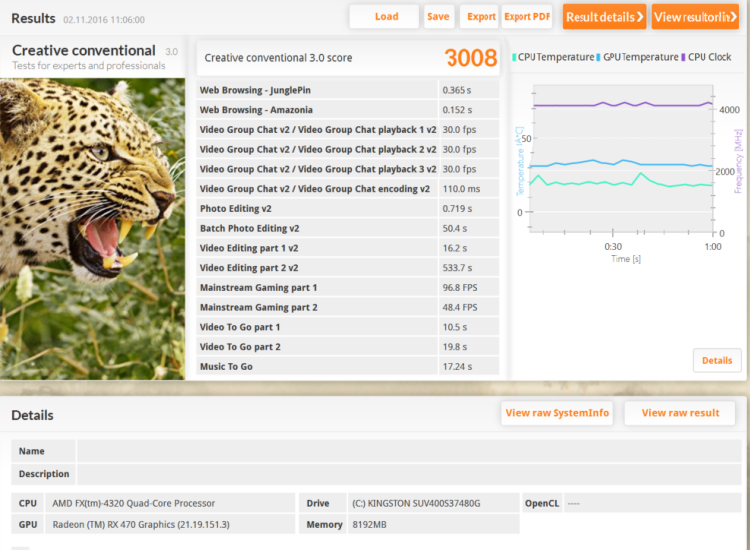Screen dimensions: 750x550
Task: Click the CPU Clock legend swatch
Action: tap(683, 57)
